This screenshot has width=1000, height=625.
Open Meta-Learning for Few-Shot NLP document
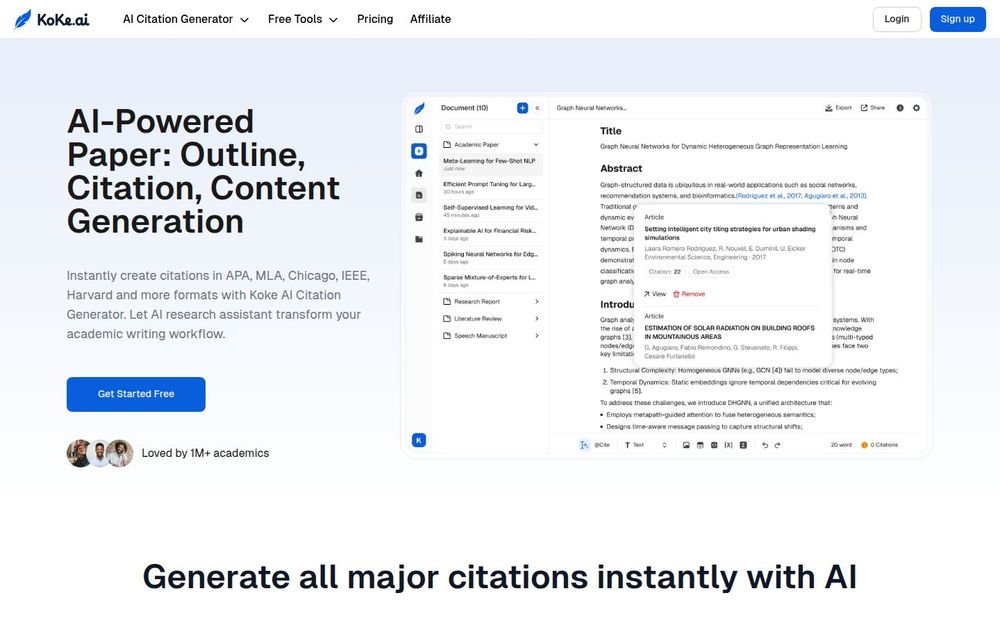491,164
